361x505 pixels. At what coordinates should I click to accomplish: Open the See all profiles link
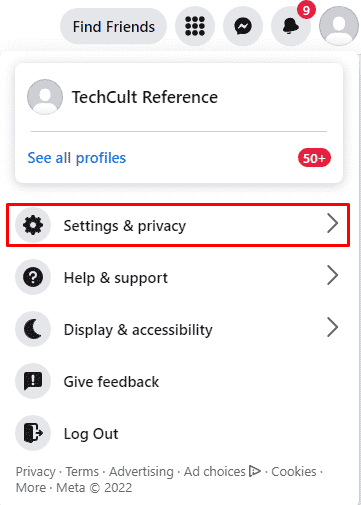77,158
